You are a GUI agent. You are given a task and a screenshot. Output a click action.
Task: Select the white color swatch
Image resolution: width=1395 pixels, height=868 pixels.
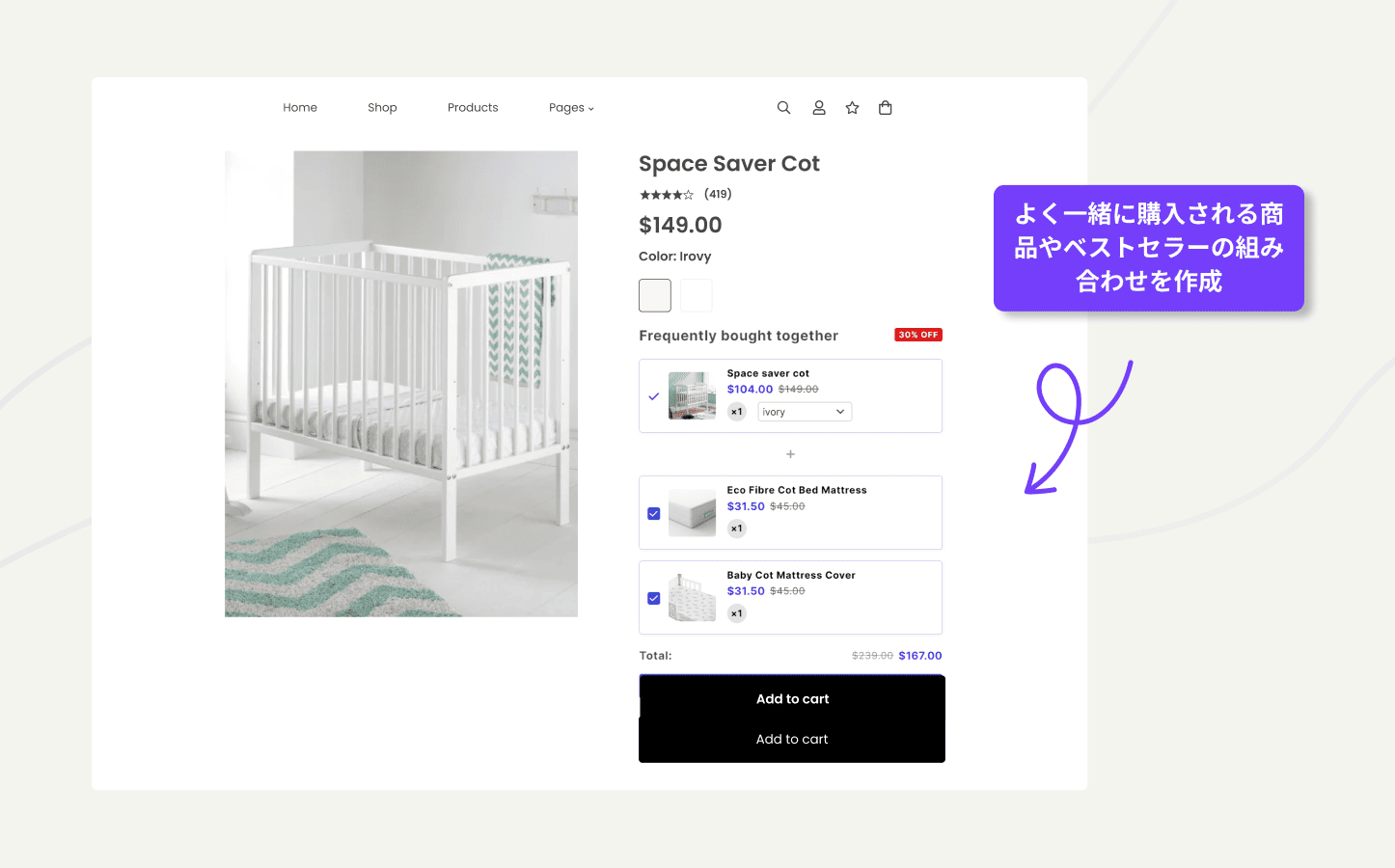(x=697, y=295)
